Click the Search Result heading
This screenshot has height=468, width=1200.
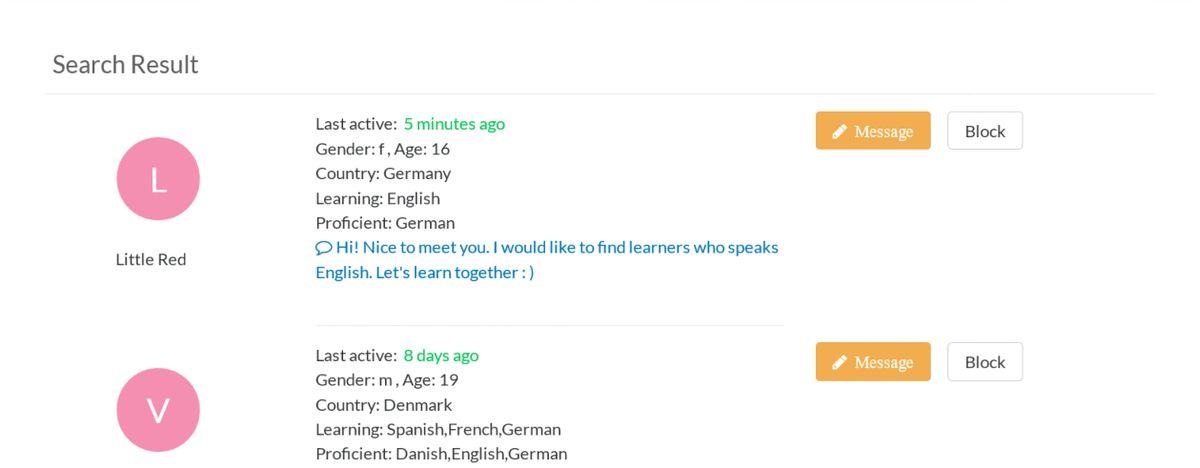[x=125, y=64]
